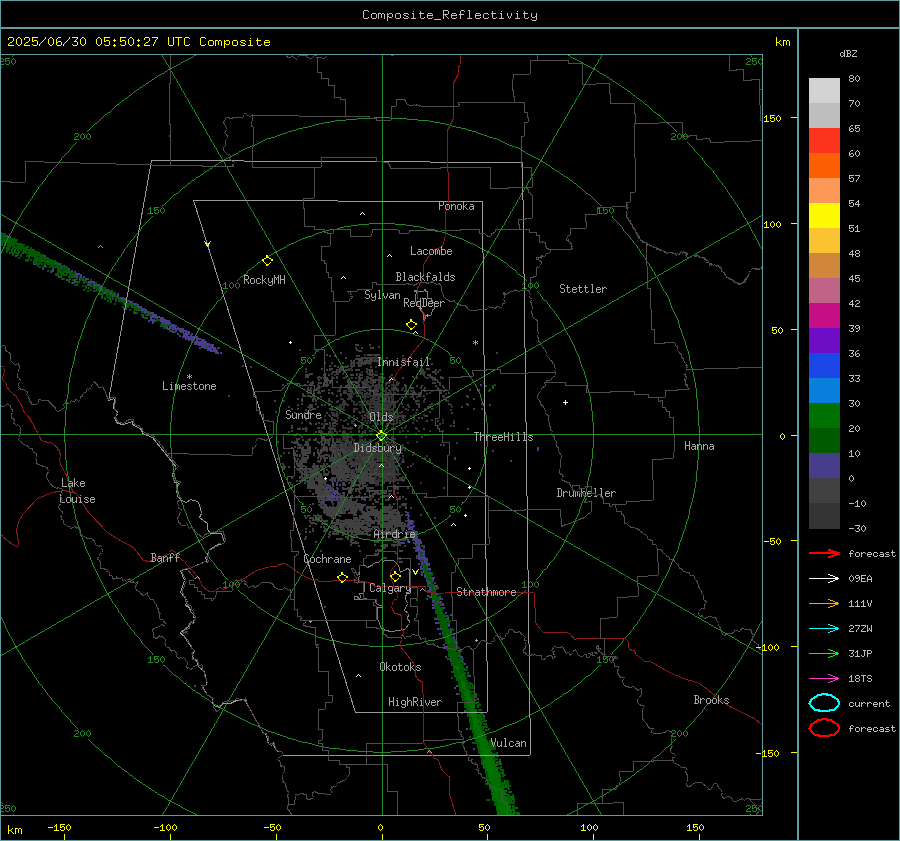Image resolution: width=900 pixels, height=841 pixels.
Task: Click the current legend text
Action: click(x=869, y=703)
